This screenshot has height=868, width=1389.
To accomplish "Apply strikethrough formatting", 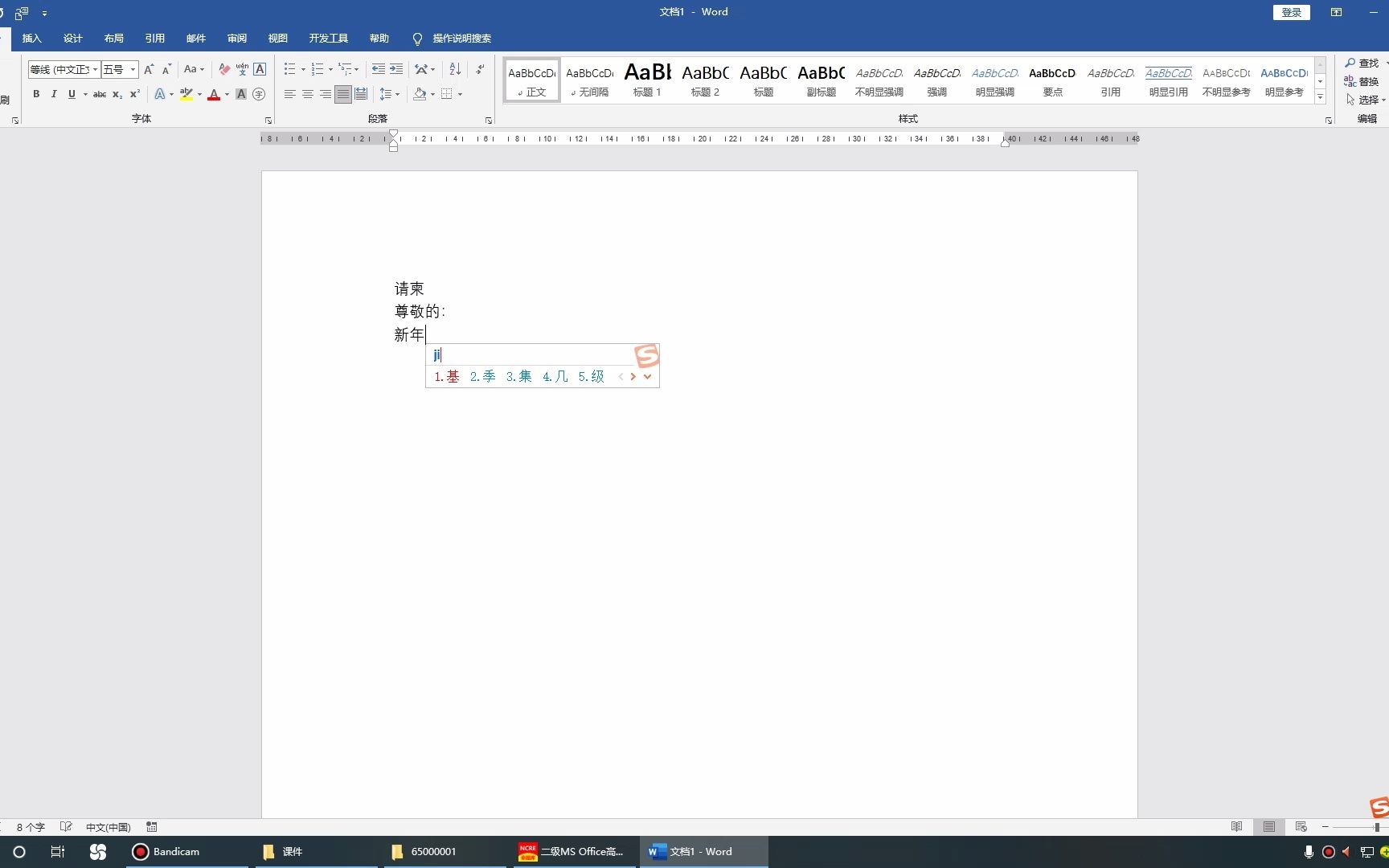I will point(98,94).
